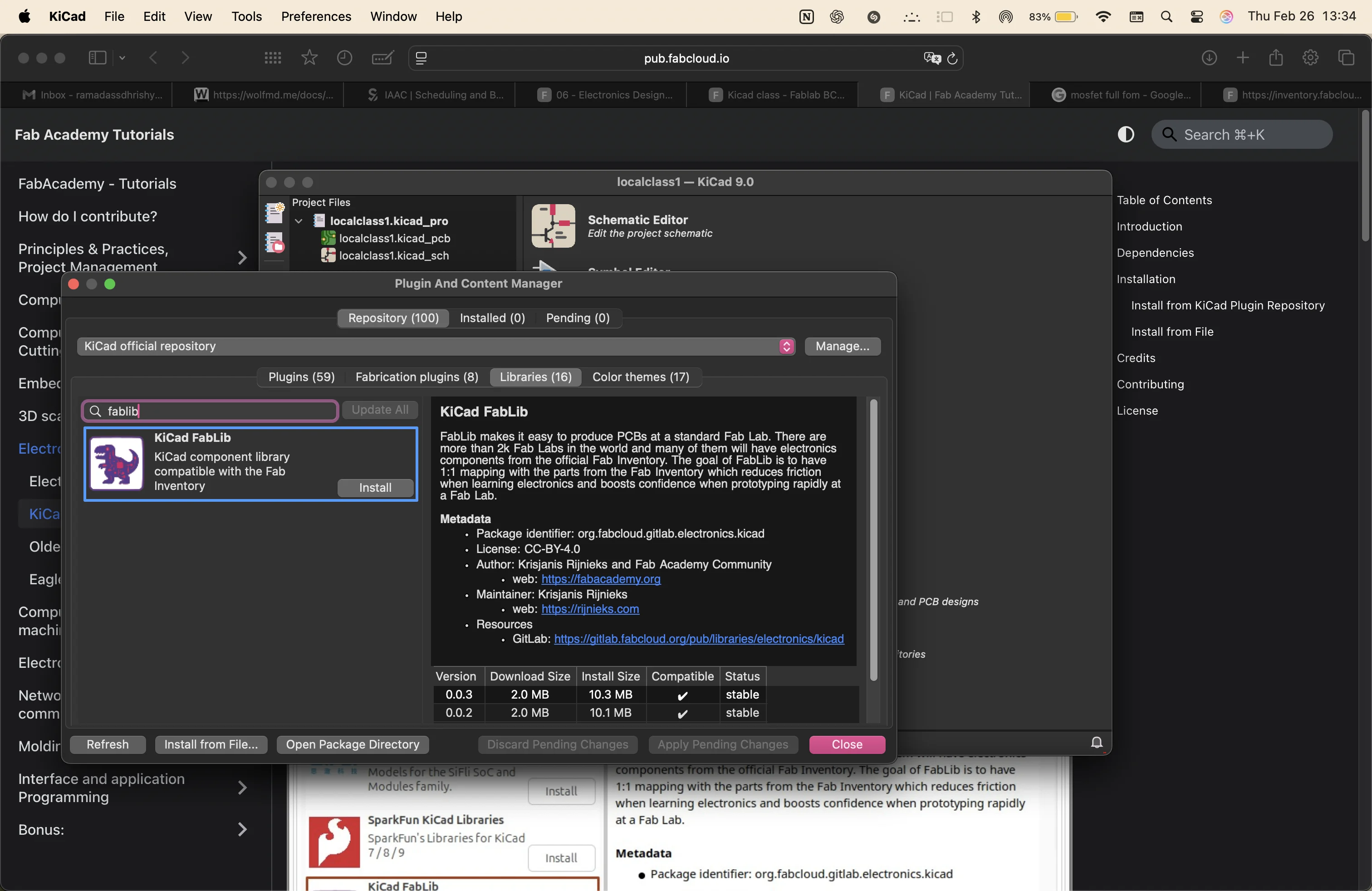This screenshot has height=891, width=1372.
Task: Open browser history clock icon
Action: click(345, 58)
